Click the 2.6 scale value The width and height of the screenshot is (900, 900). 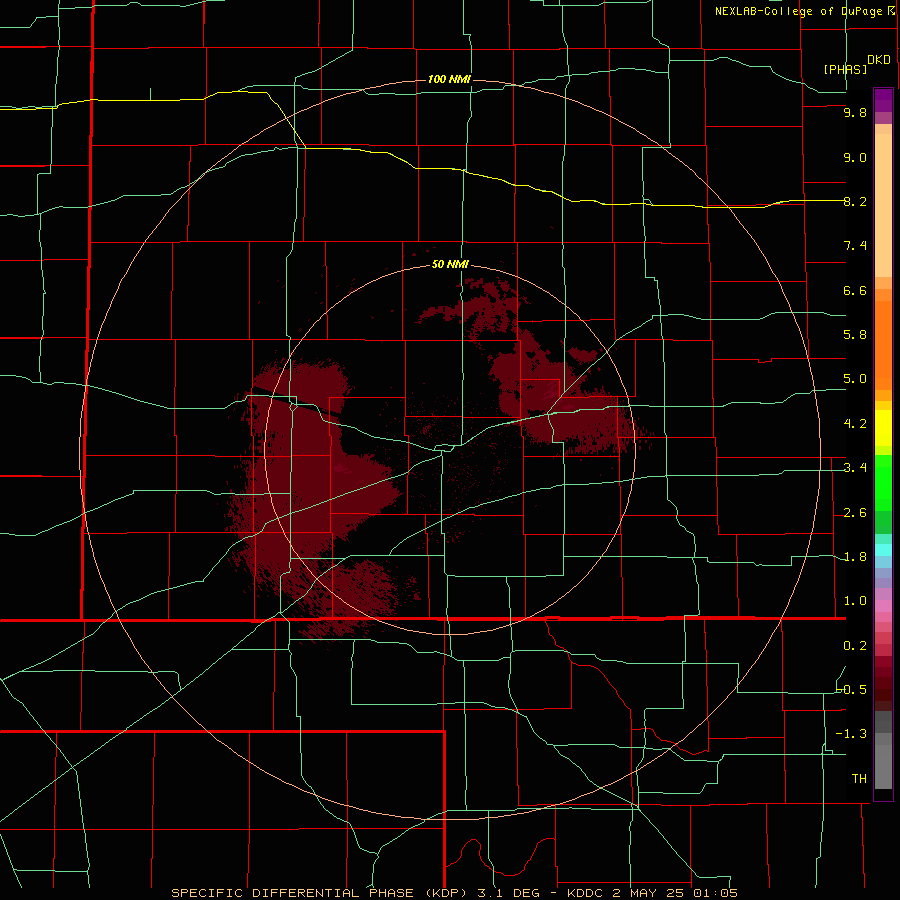855,513
